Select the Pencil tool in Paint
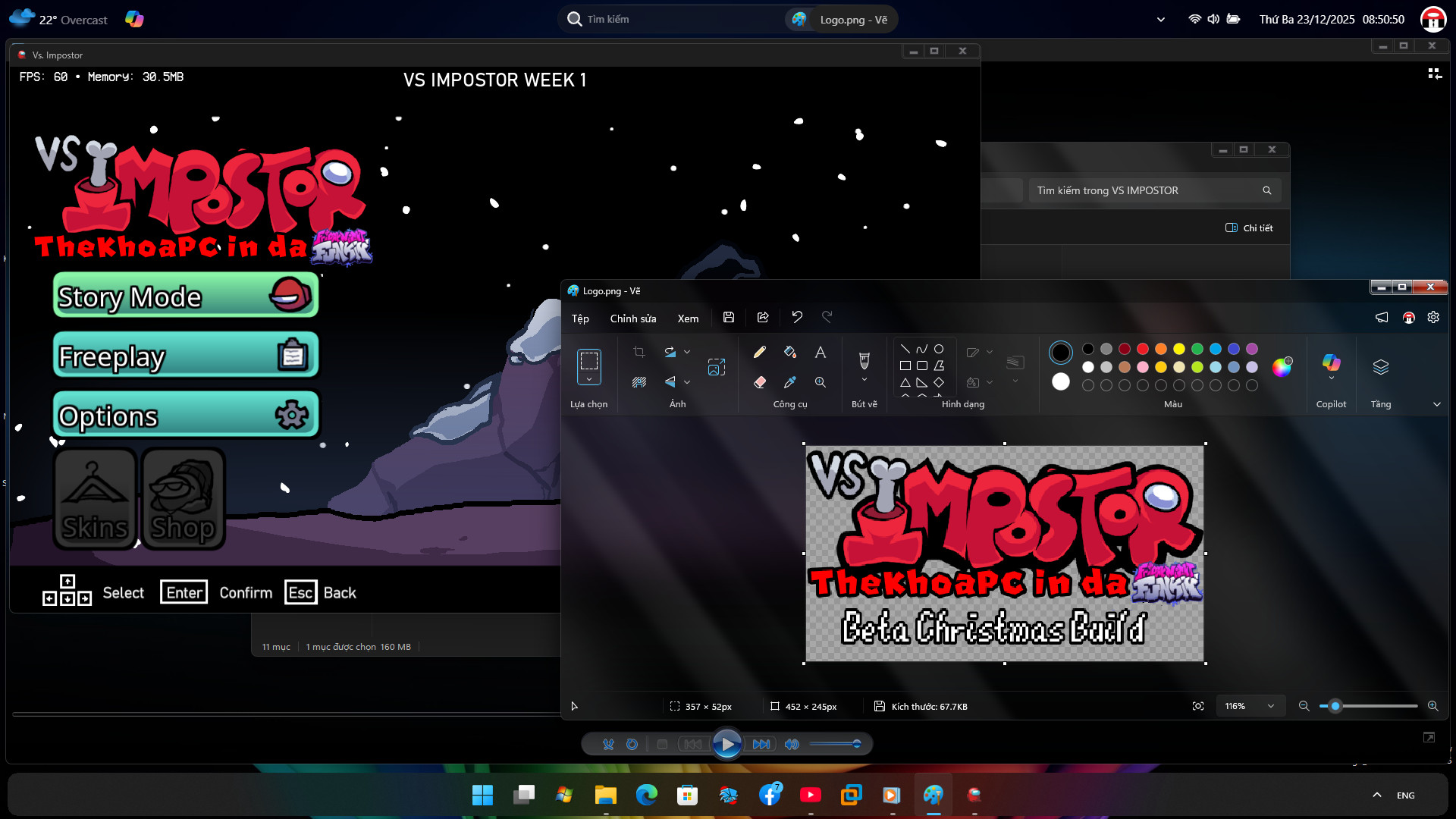 click(759, 352)
